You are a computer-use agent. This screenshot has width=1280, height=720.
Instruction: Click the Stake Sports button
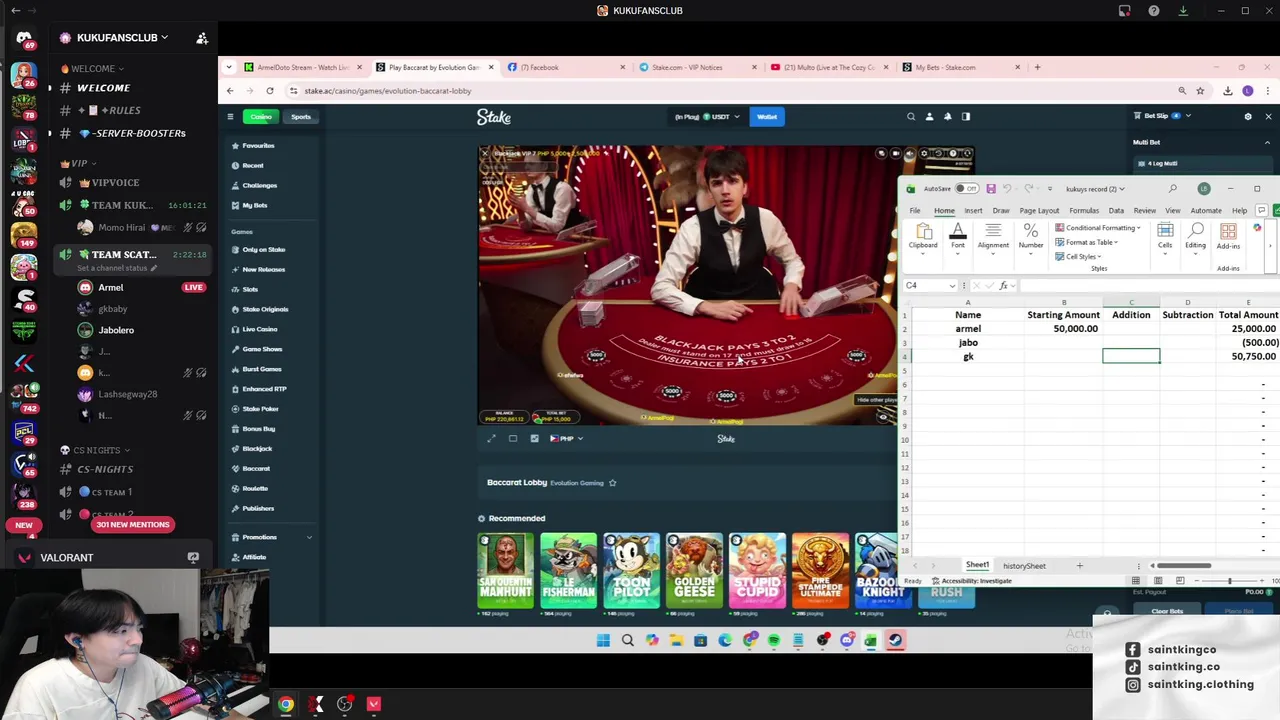click(301, 117)
